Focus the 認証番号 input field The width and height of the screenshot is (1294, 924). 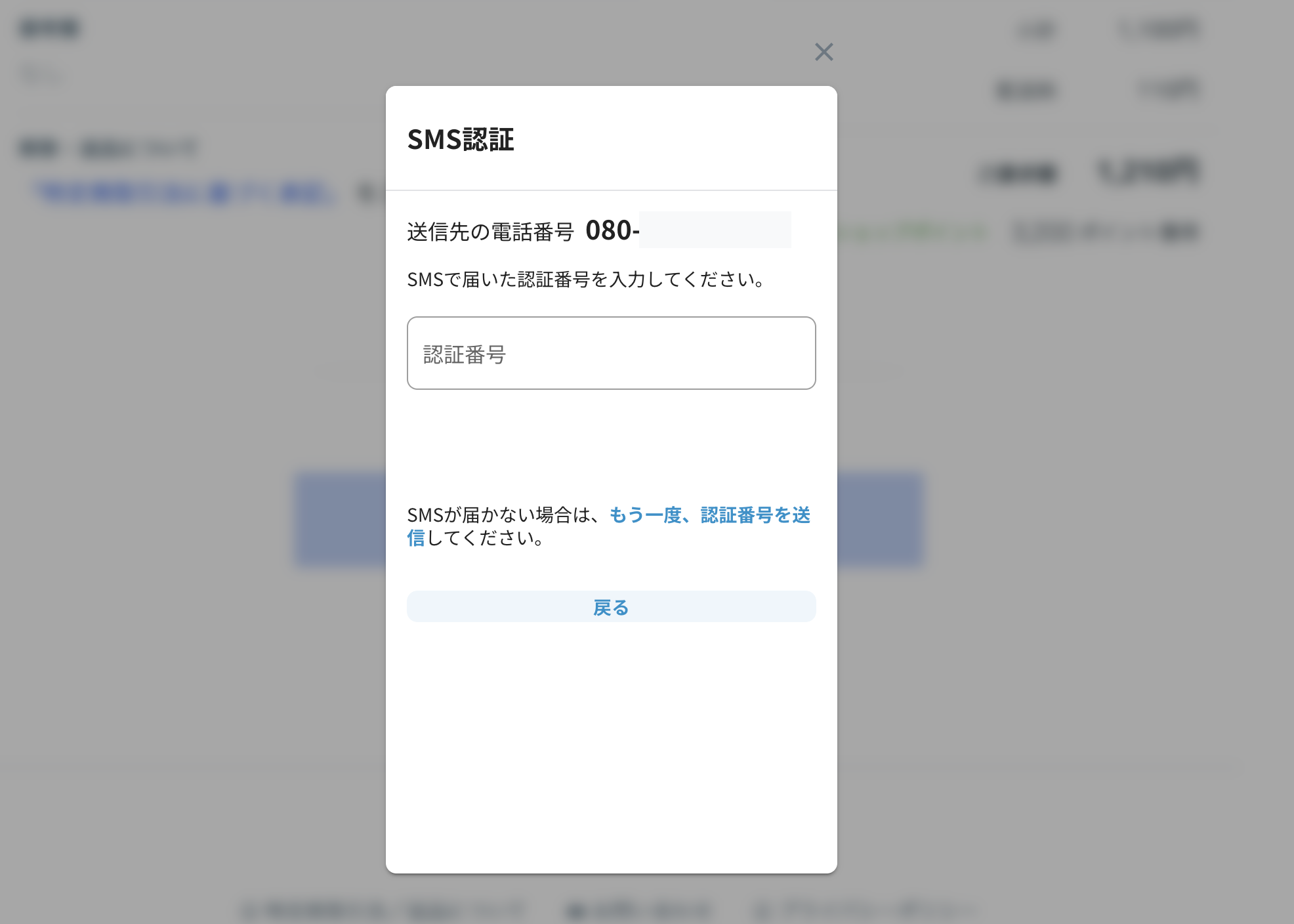pyautogui.click(x=611, y=353)
